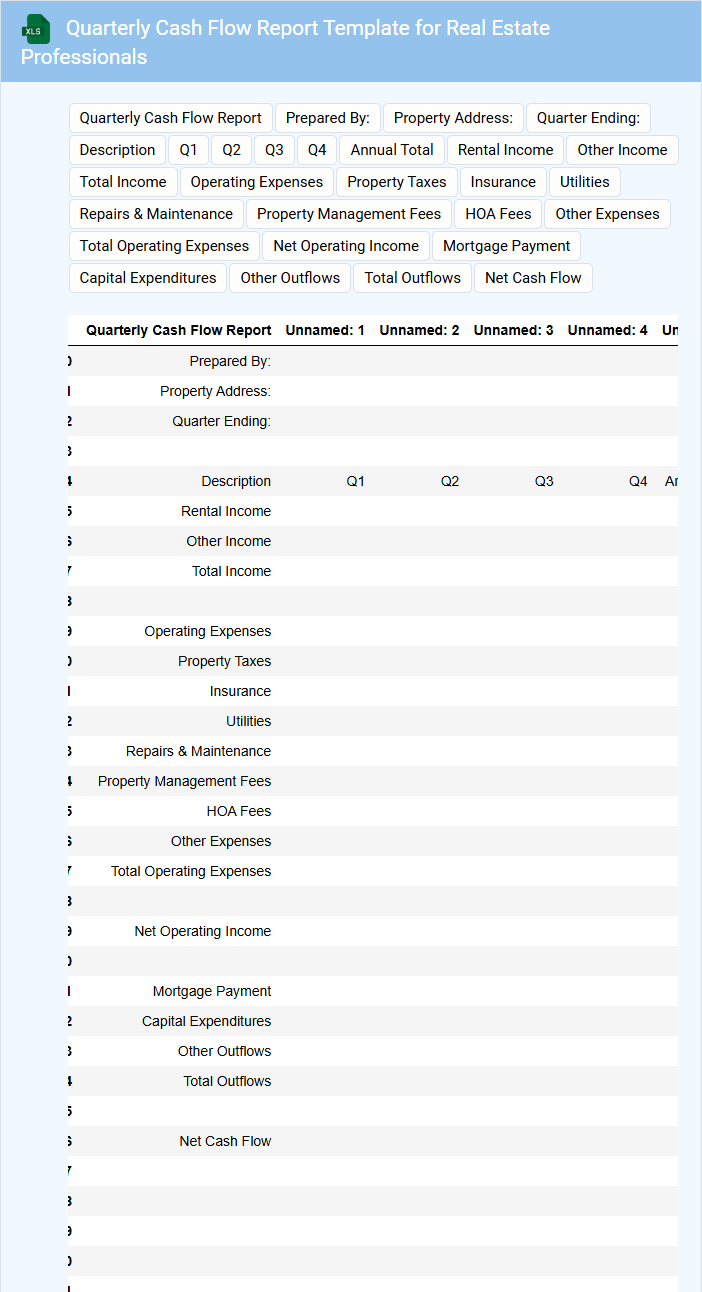Select the Property Address: tag
Viewport: 702px width, 1292px height.
(453, 118)
